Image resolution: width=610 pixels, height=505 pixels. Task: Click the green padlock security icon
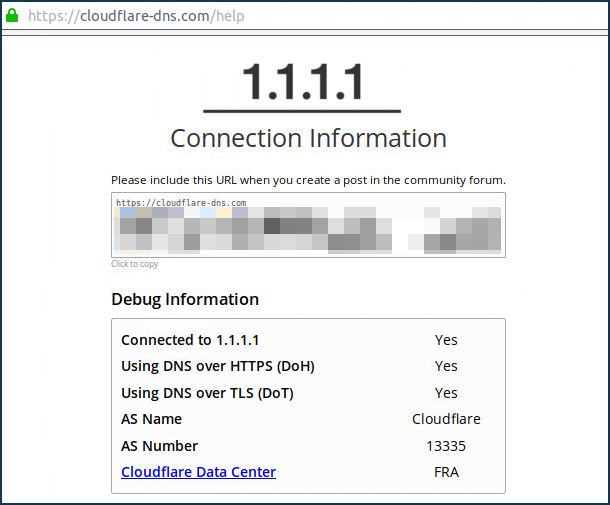tap(12, 16)
